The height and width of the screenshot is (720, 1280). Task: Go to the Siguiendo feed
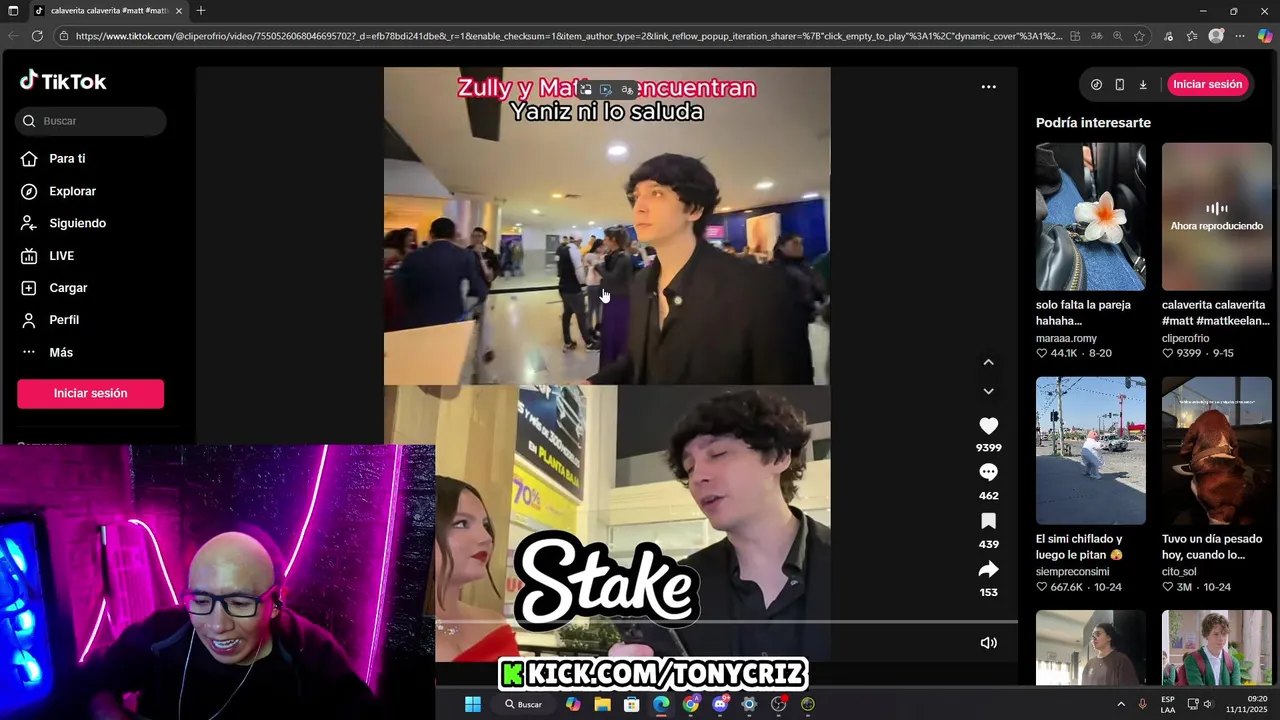(77, 223)
